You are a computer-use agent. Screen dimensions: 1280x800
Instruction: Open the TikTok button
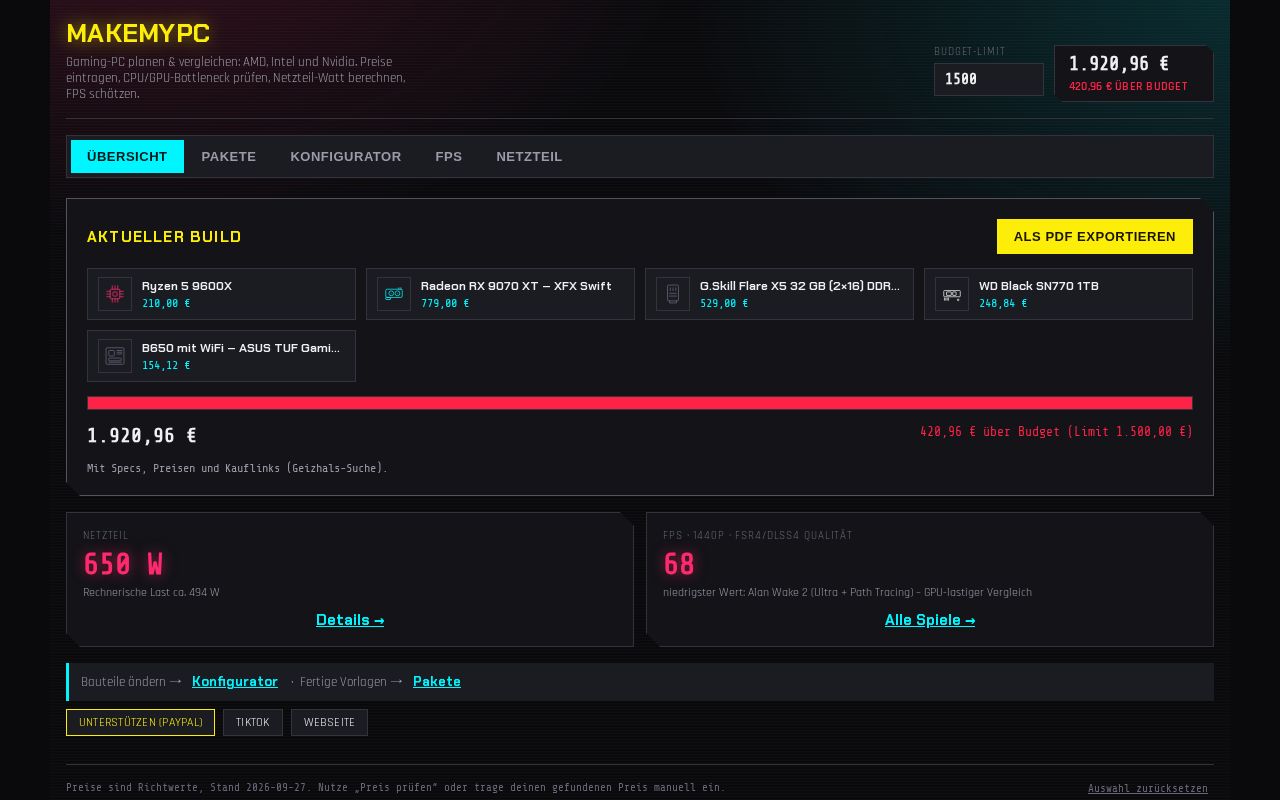pyautogui.click(x=253, y=723)
